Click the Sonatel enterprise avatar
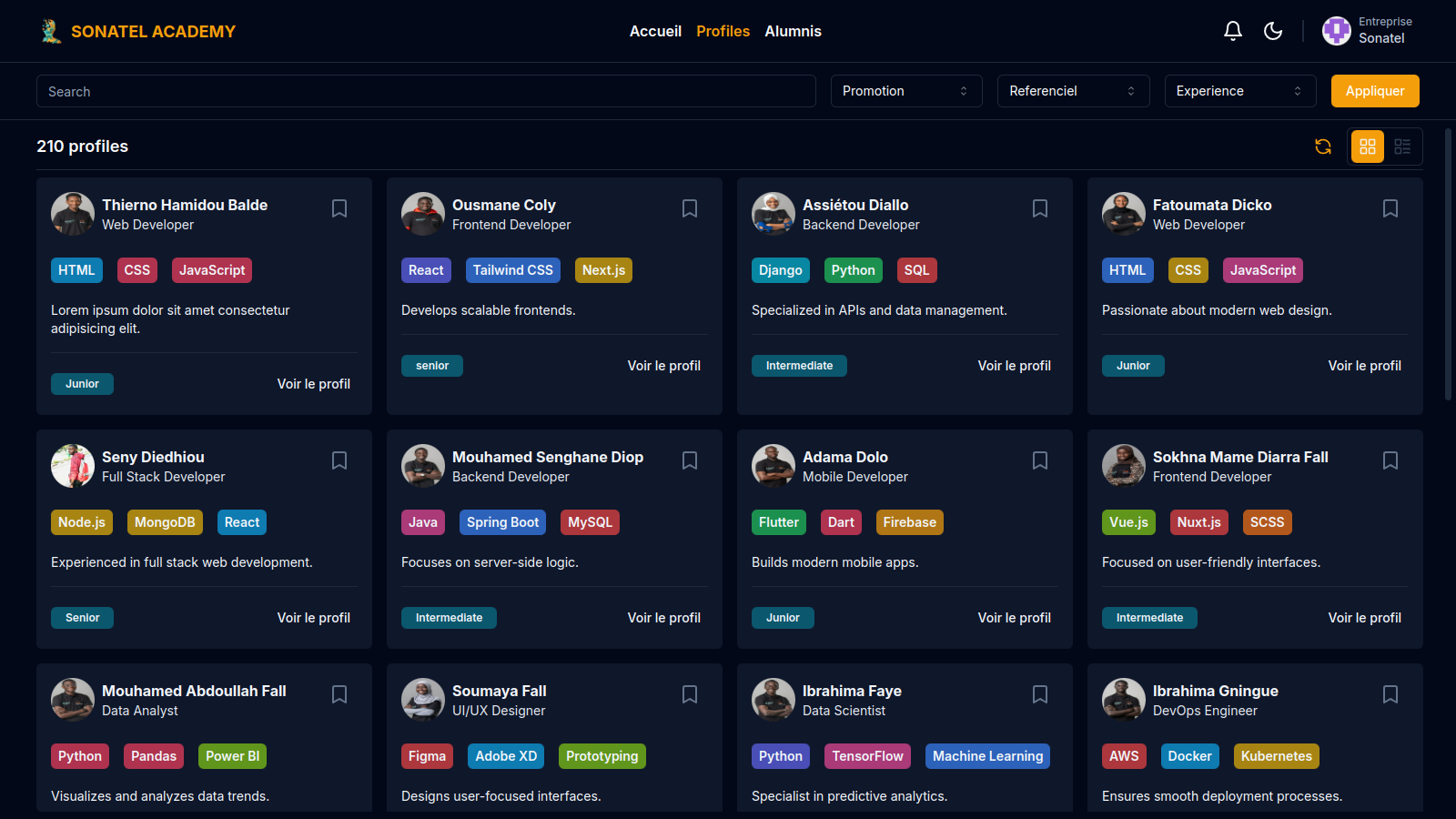 1336,31
